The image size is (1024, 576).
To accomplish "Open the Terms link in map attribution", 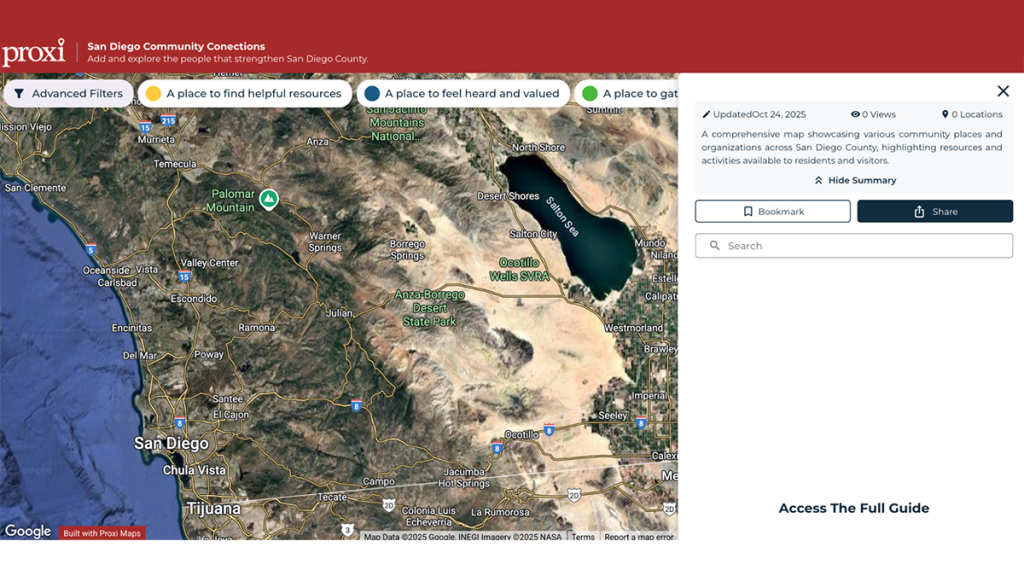I will pos(583,537).
